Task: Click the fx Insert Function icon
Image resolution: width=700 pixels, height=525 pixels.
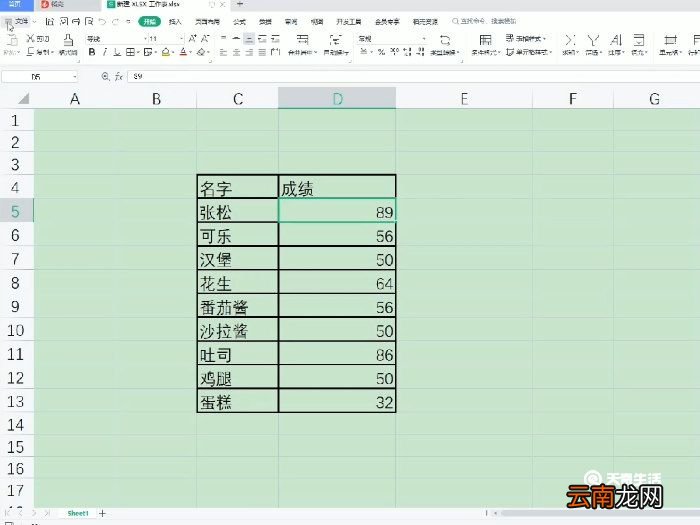Action: [x=118, y=77]
